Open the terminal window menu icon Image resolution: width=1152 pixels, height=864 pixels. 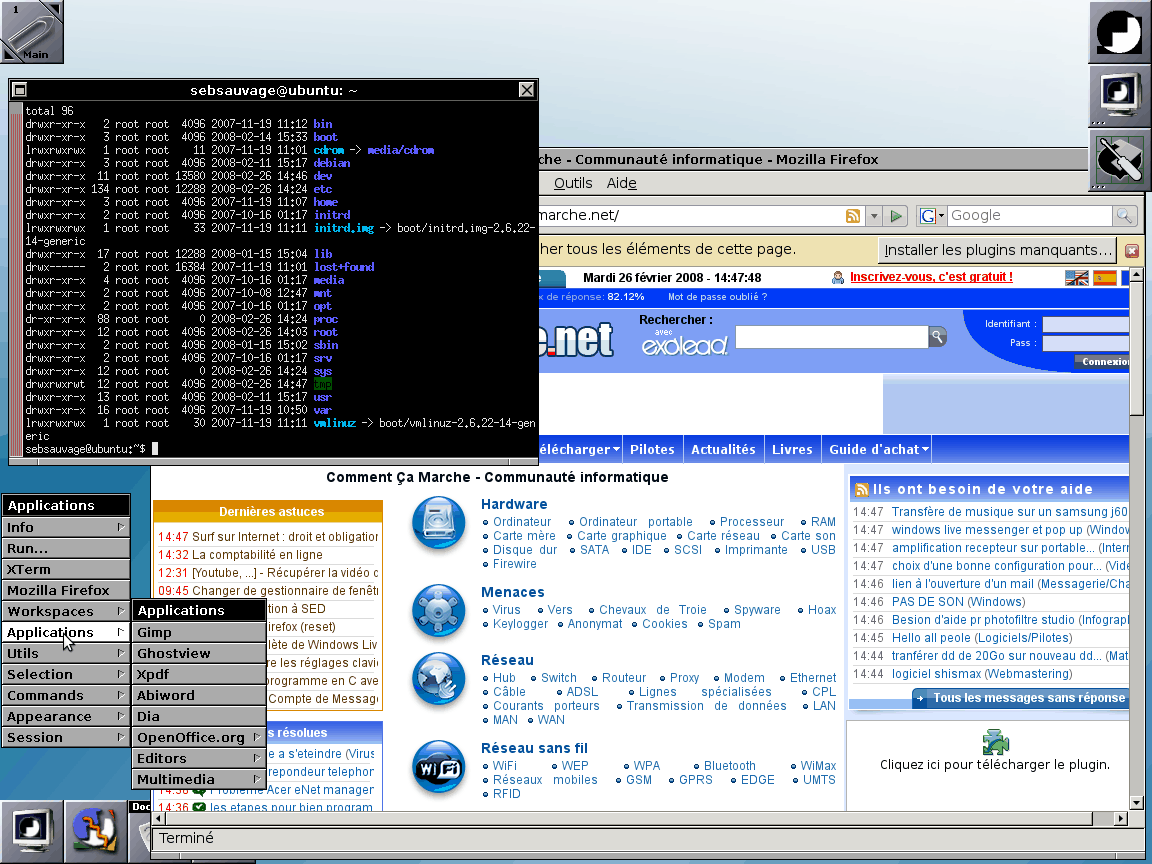point(20,90)
